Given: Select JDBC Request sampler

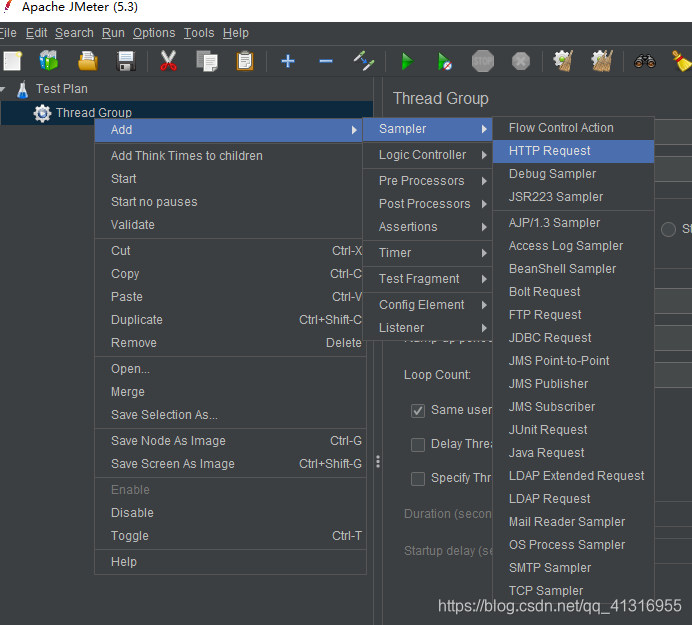Looking at the screenshot, I should tap(573, 338).
